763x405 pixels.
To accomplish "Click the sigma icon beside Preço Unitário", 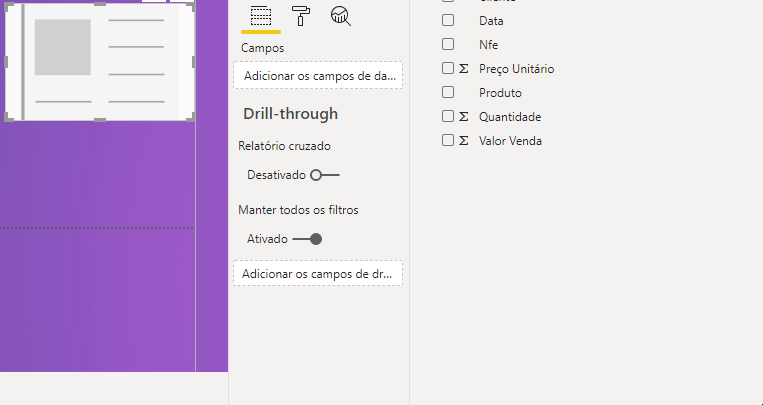I will coord(463,69).
